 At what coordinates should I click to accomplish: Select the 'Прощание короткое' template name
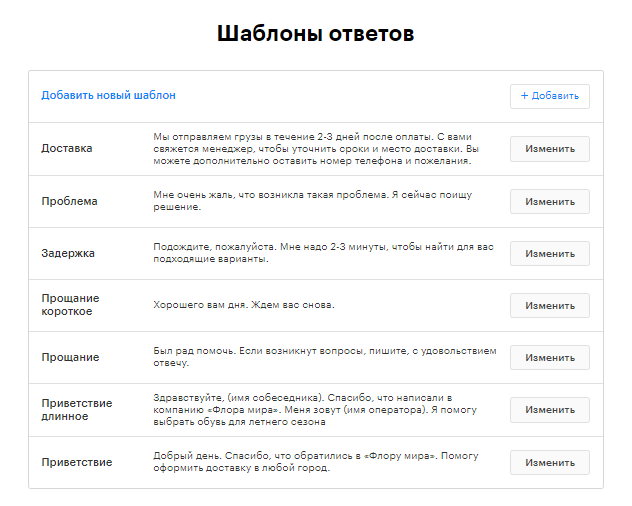70,305
